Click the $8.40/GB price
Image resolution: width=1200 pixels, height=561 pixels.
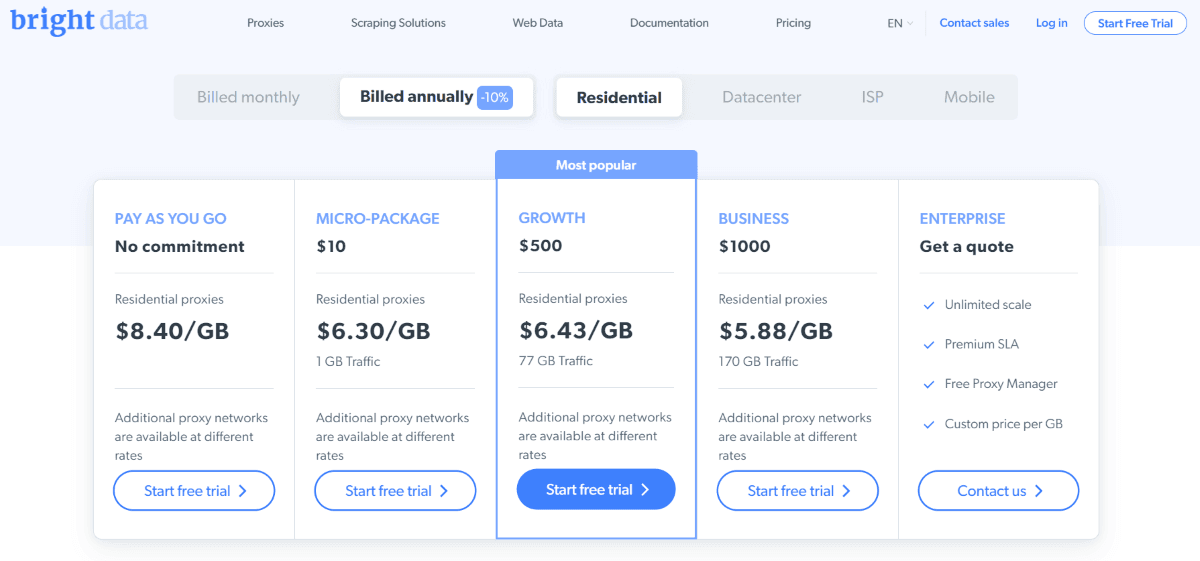[172, 331]
